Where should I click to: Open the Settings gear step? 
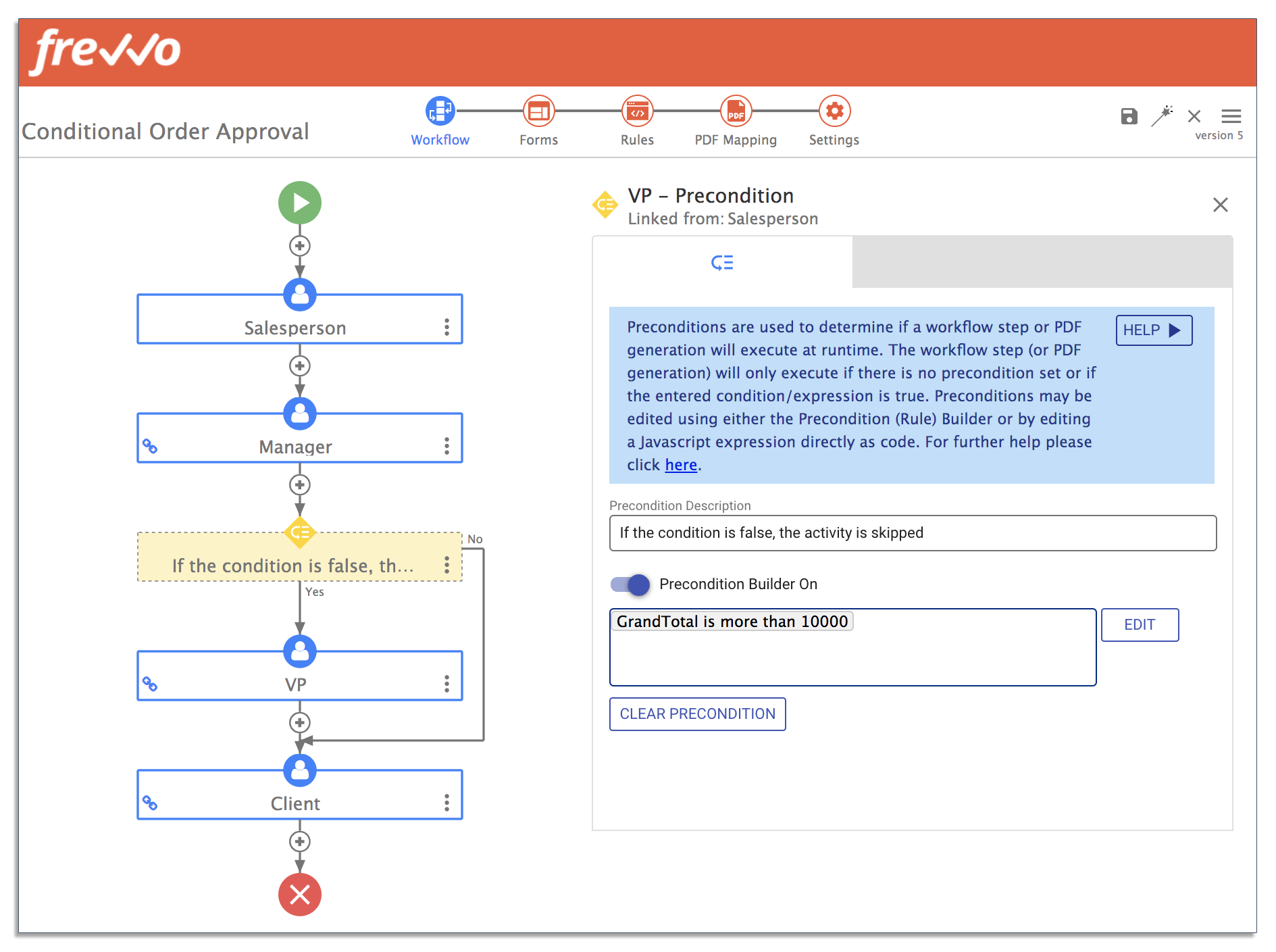(x=834, y=111)
